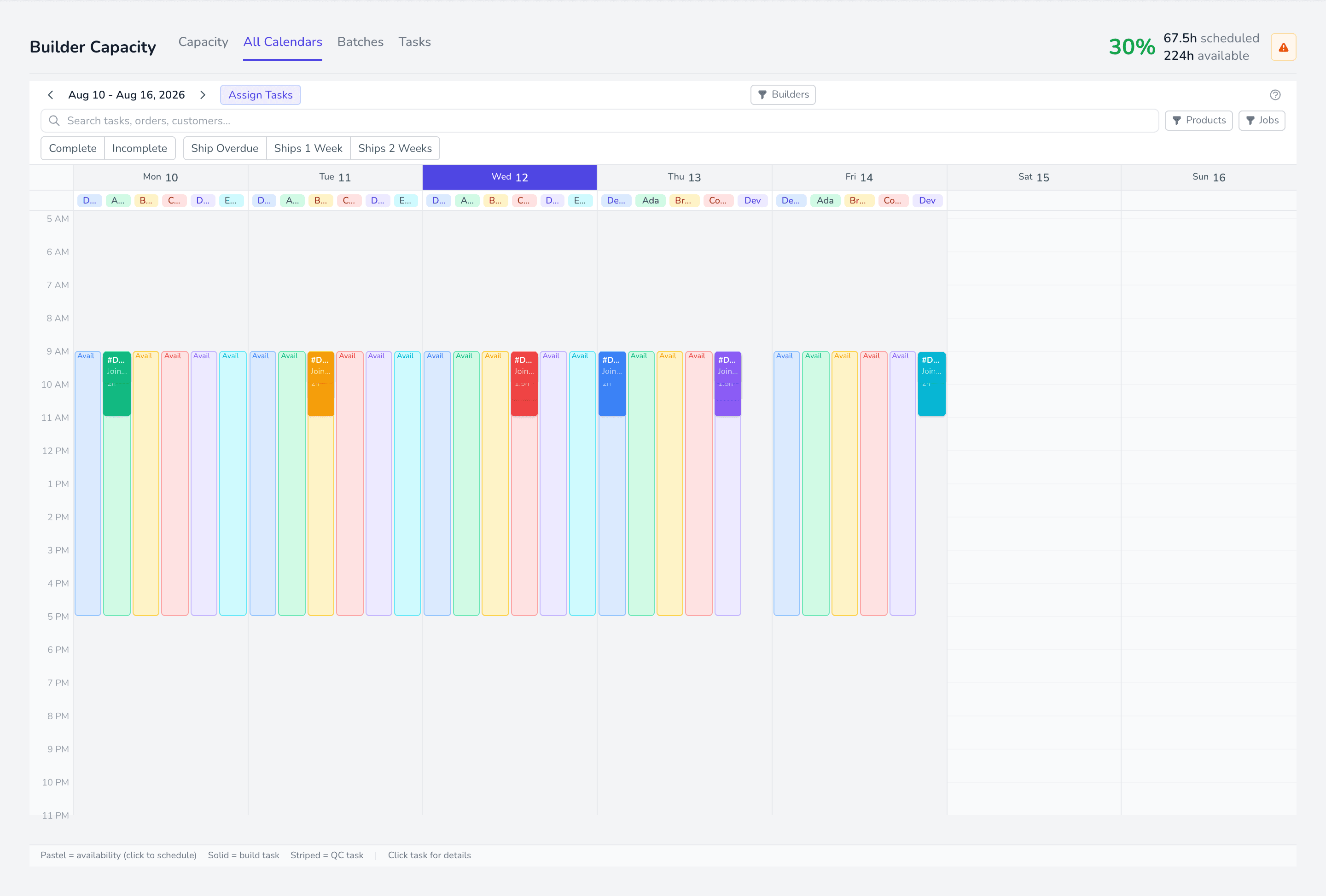
Task: Switch to the Capacity tab
Action: coord(203,41)
